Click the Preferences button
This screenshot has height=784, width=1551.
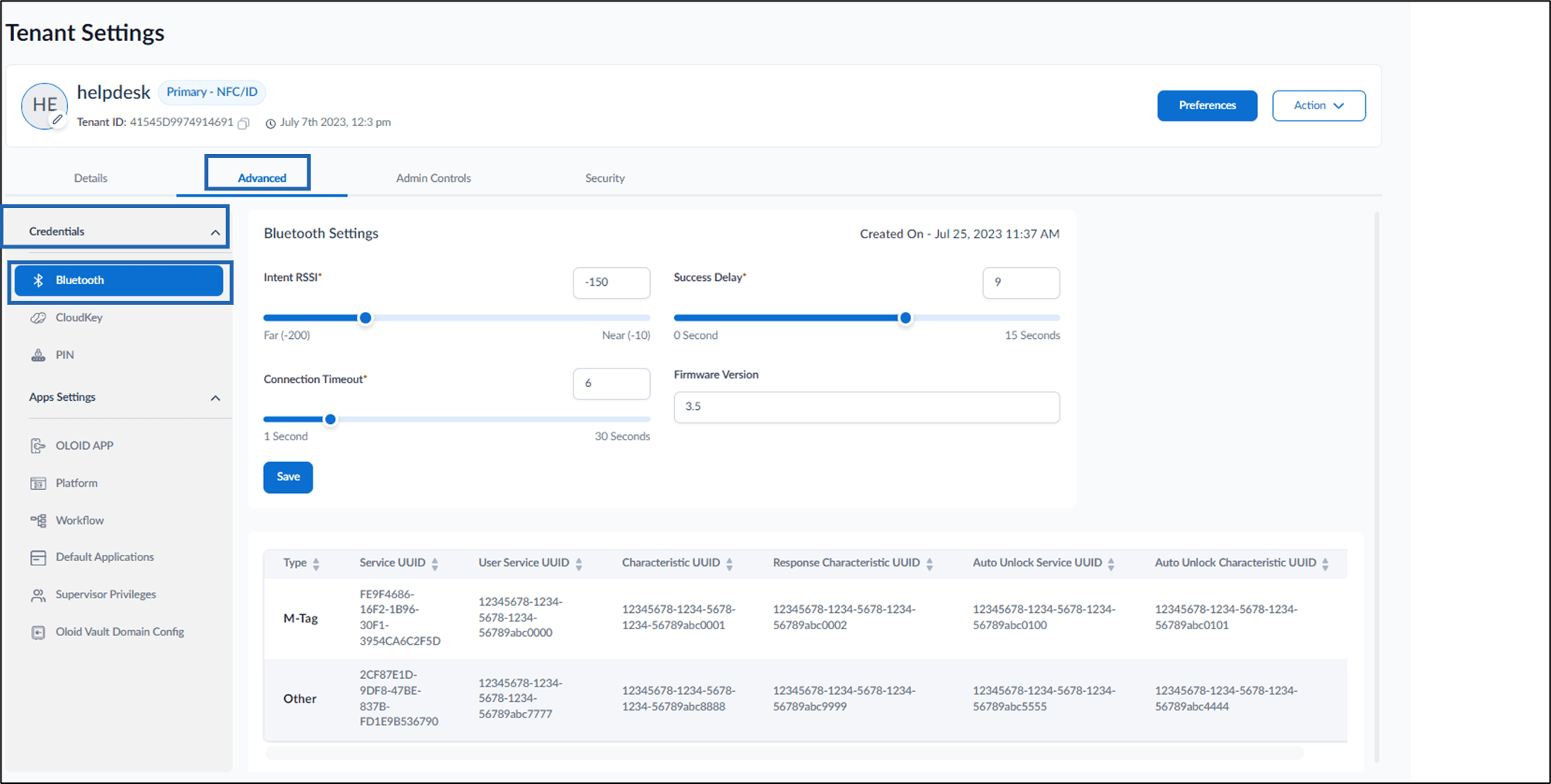click(x=1207, y=106)
